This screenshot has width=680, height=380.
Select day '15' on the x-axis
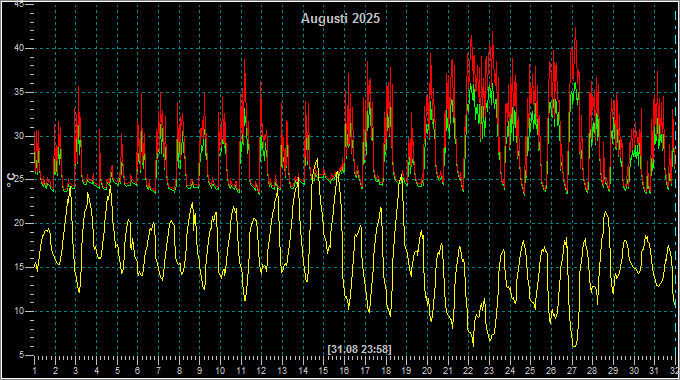tap(324, 371)
